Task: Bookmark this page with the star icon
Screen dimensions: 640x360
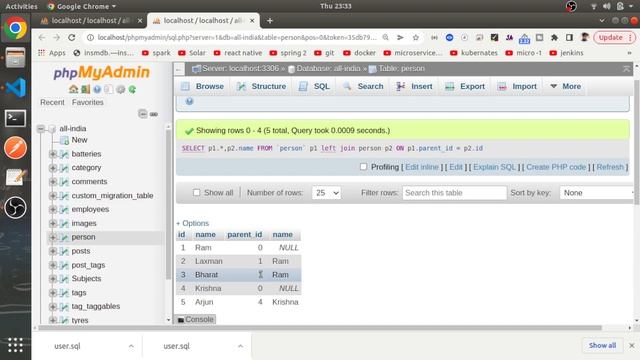Action: point(416,38)
